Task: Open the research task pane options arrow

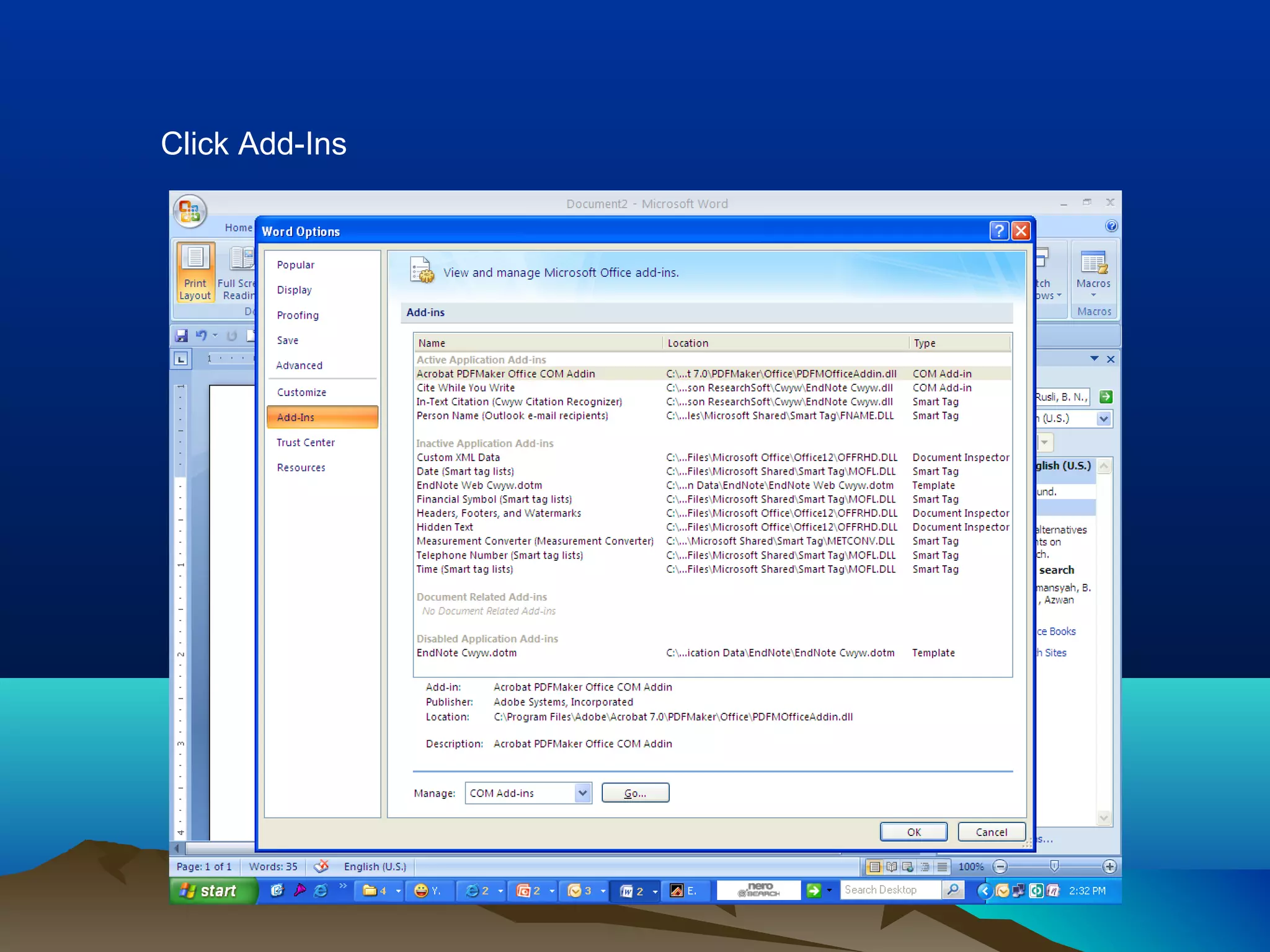Action: tap(1095, 359)
